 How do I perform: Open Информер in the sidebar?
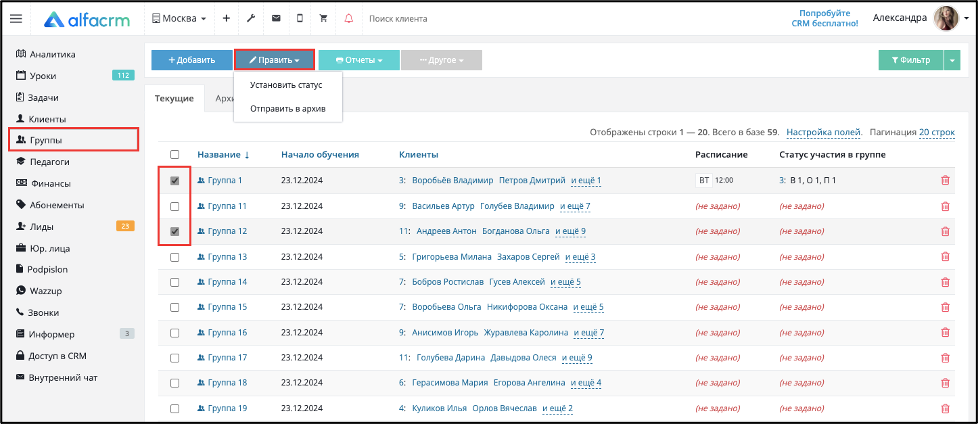coord(45,334)
